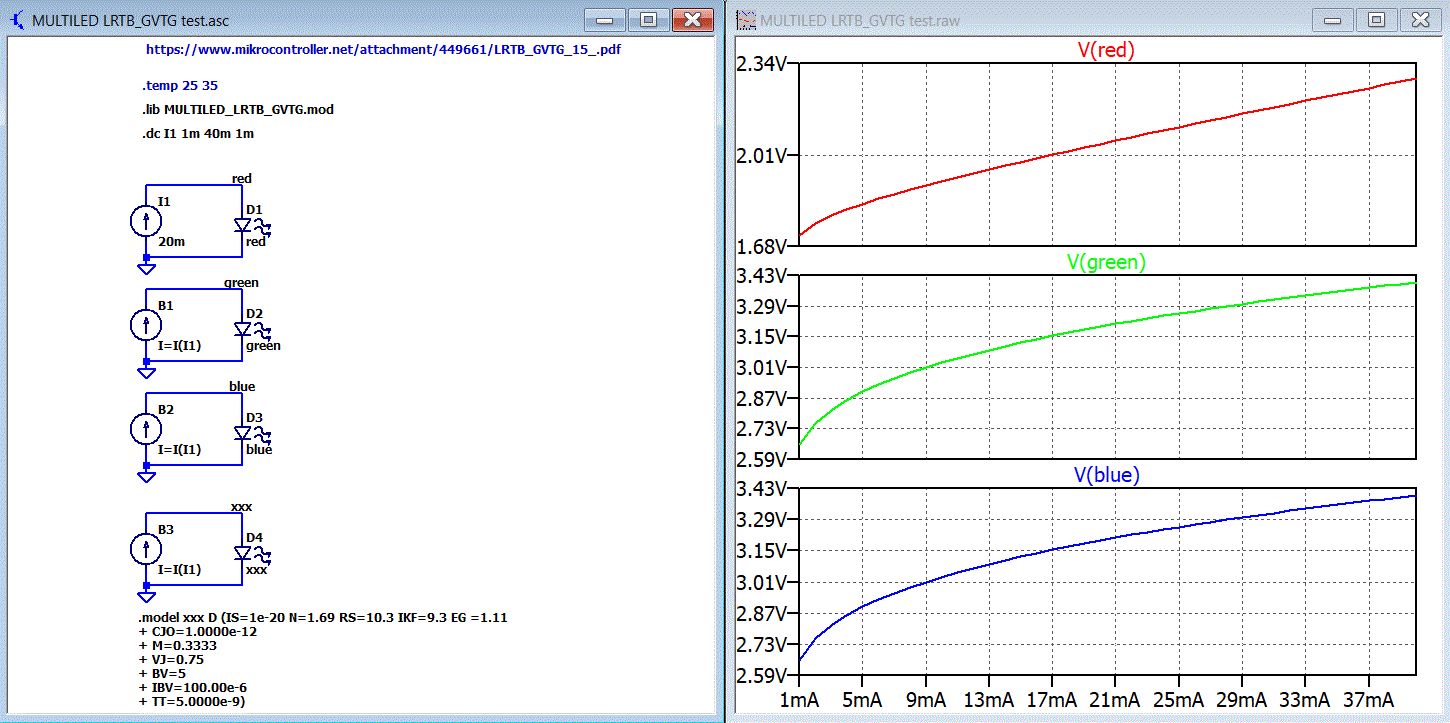Click the B3 behavioral source symbol
This screenshot has width=1450, height=723.
tap(146, 549)
